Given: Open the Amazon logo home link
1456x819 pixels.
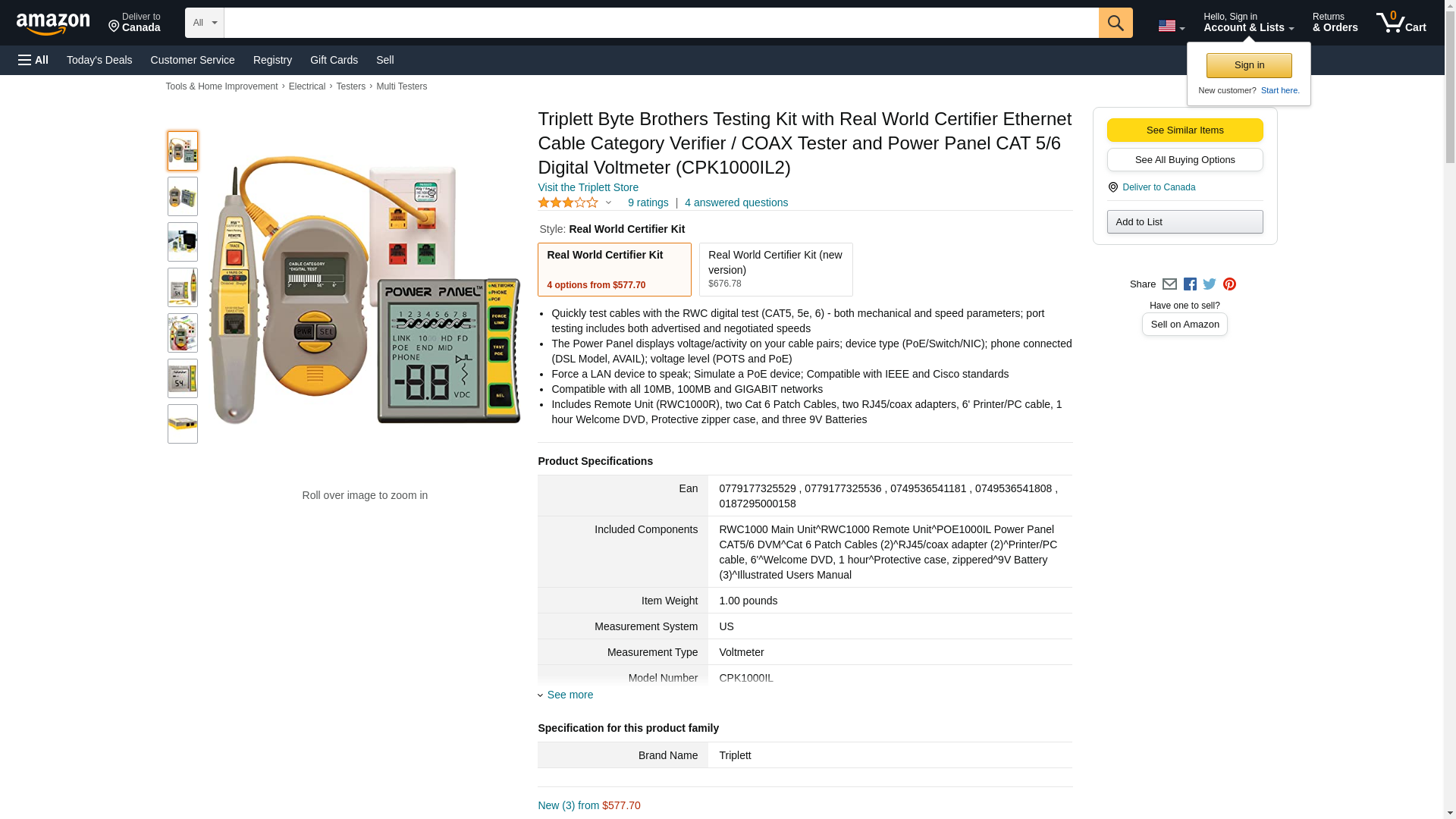Looking at the screenshot, I should click(x=53, y=24).
